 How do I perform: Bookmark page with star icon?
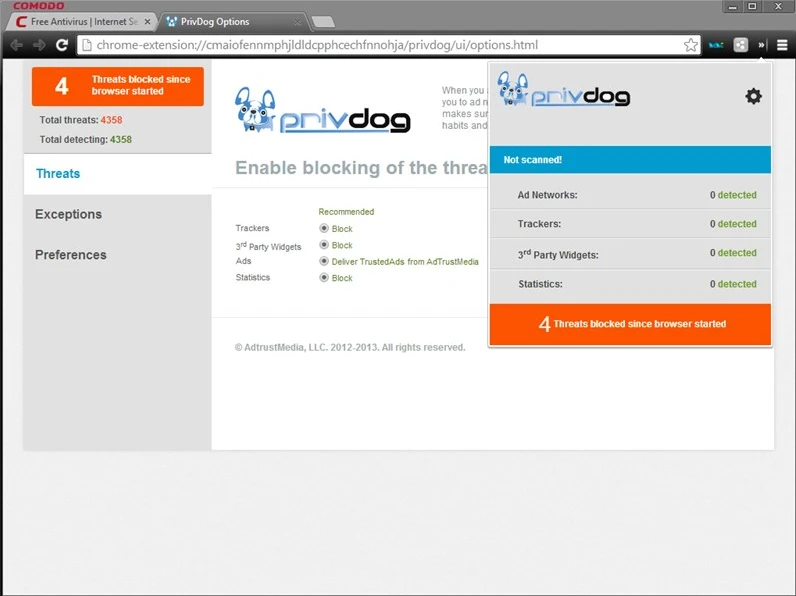pos(690,45)
